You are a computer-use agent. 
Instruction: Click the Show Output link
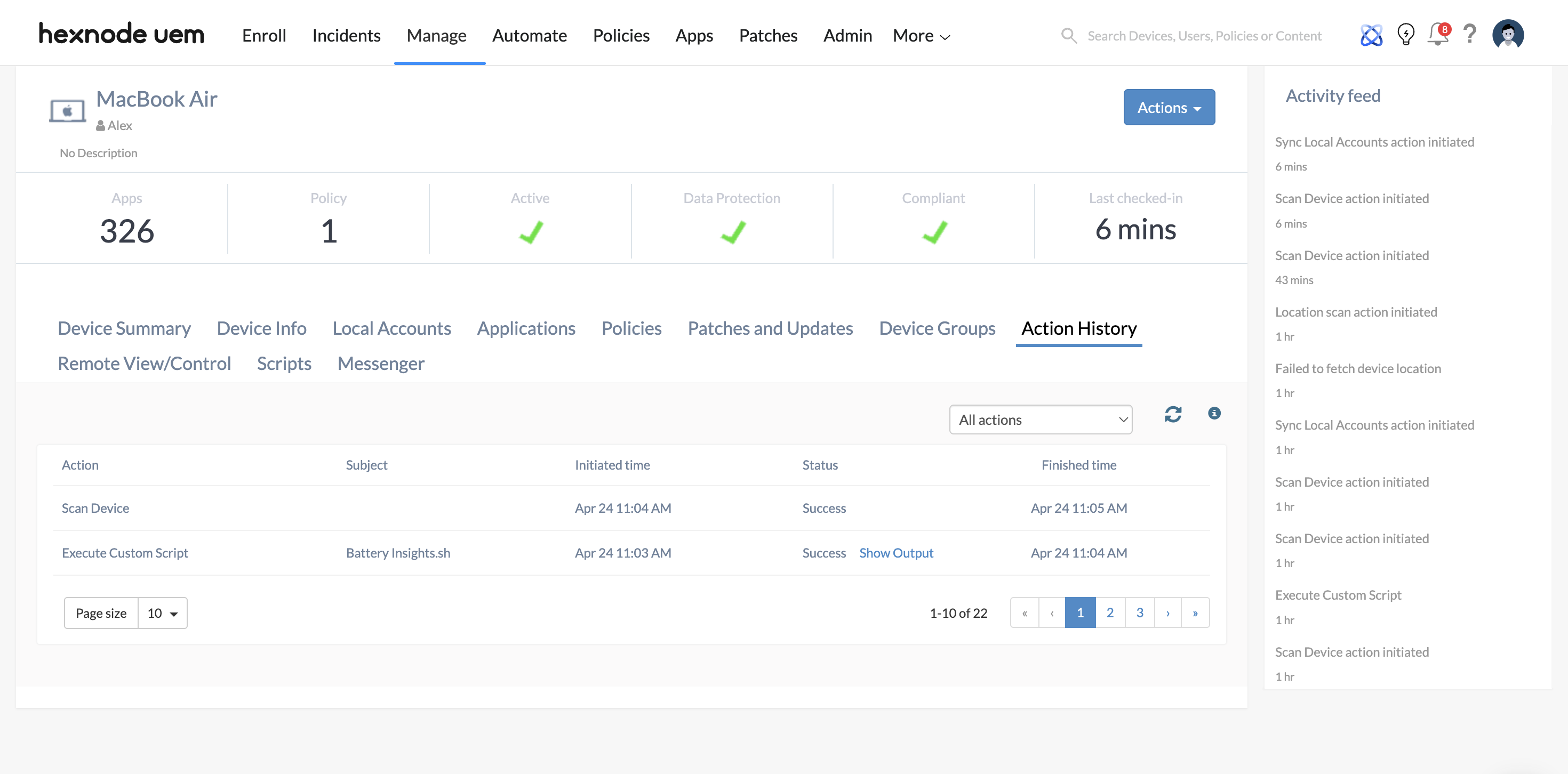click(896, 553)
